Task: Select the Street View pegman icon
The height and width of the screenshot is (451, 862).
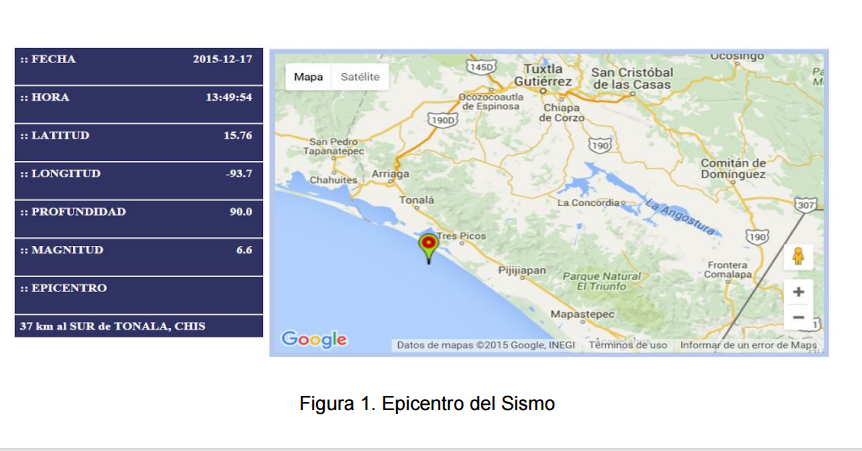Action: pos(798,256)
